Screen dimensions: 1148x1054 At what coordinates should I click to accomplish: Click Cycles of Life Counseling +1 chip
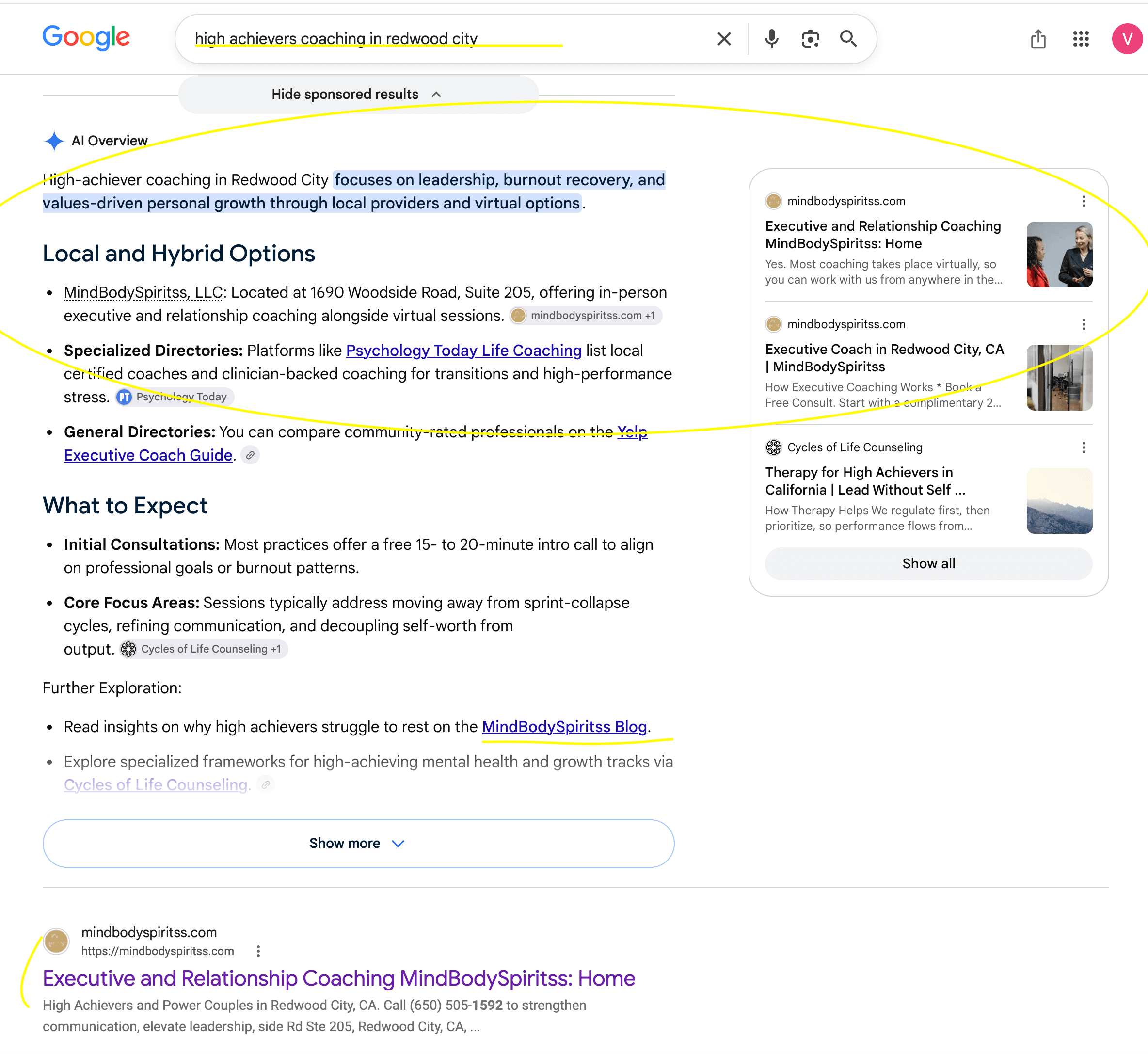[x=204, y=649]
